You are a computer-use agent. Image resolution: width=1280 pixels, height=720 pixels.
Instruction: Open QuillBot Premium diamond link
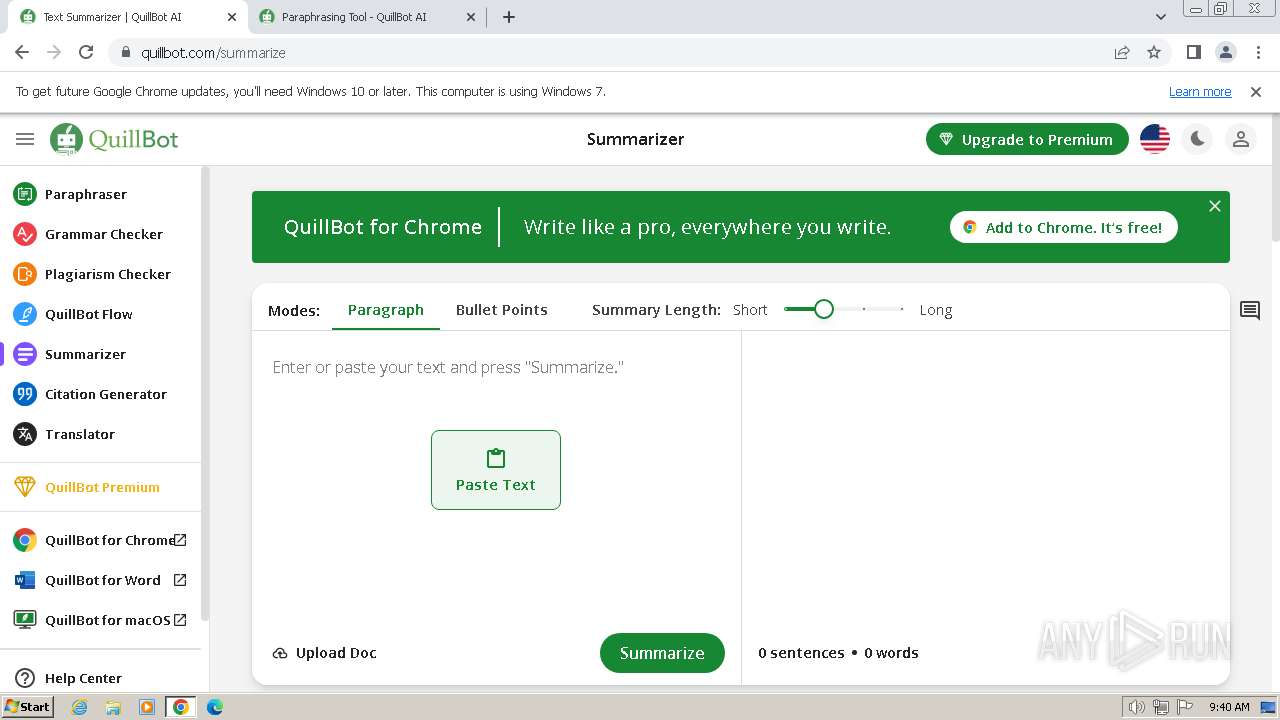pyautogui.click(x=100, y=487)
